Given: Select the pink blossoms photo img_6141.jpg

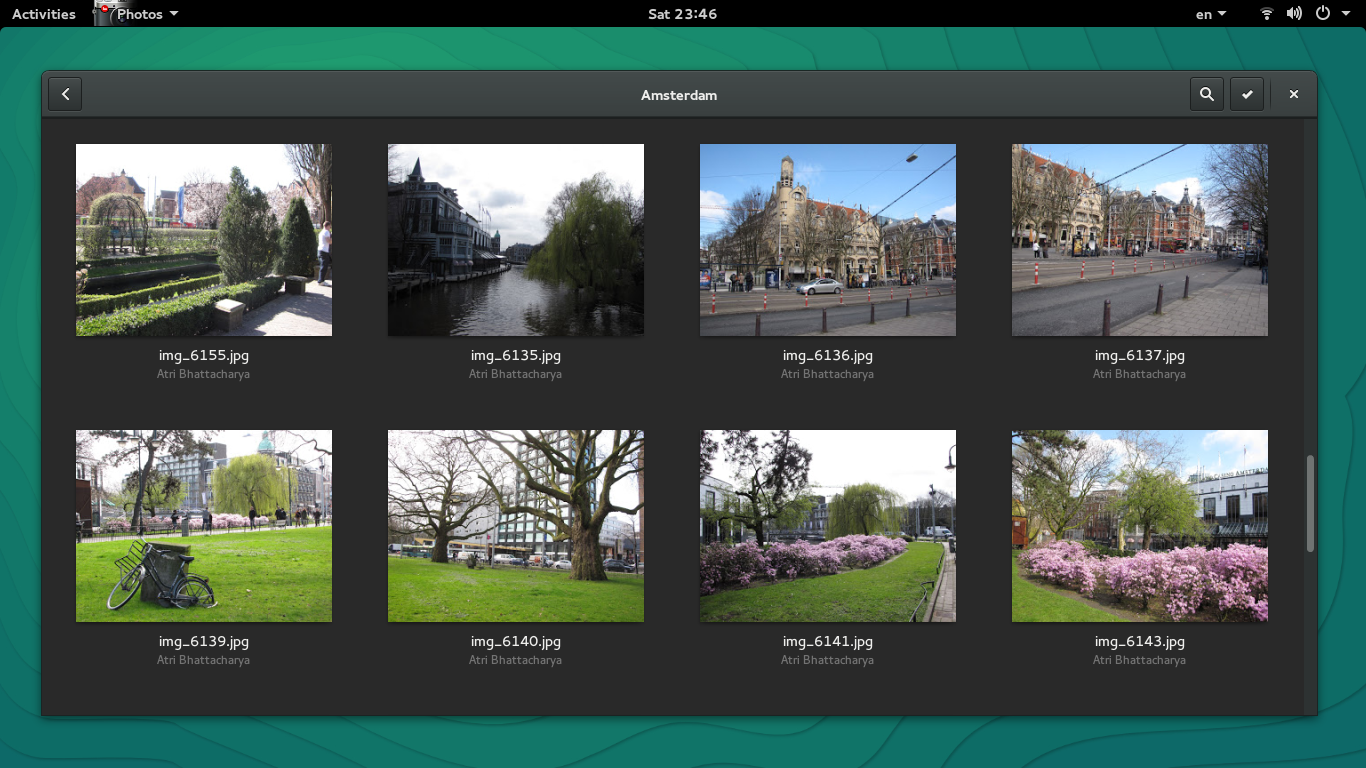Looking at the screenshot, I should (x=827, y=525).
